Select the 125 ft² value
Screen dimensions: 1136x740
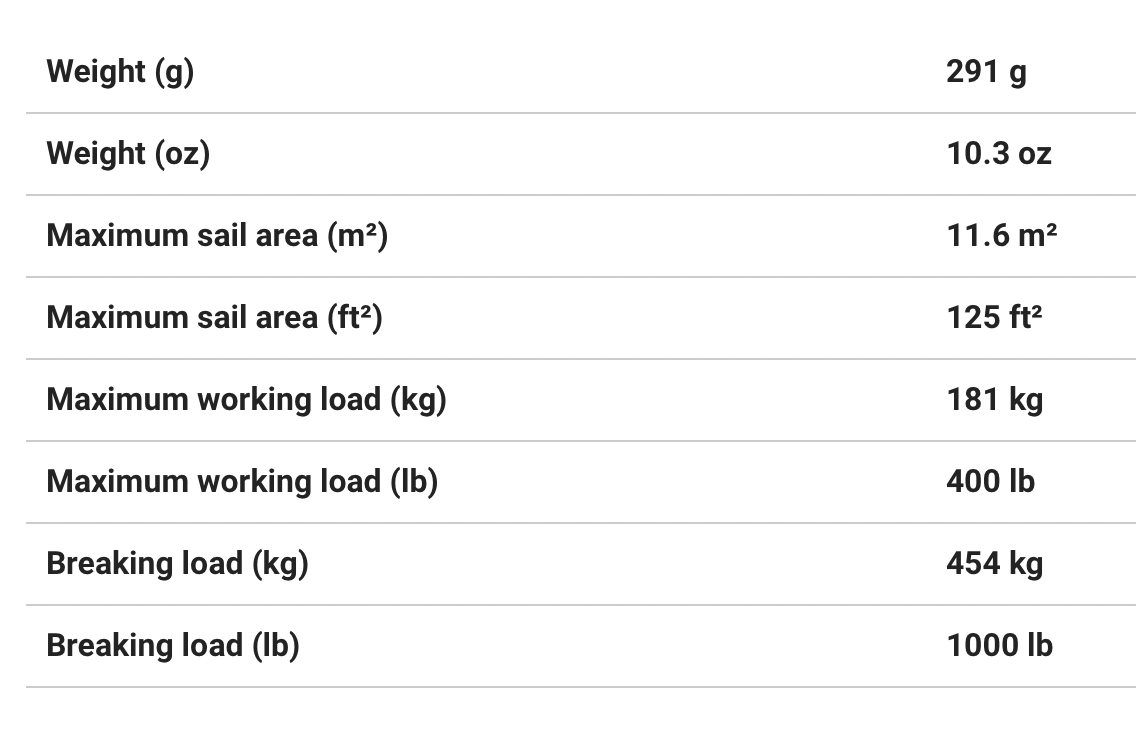pos(994,318)
